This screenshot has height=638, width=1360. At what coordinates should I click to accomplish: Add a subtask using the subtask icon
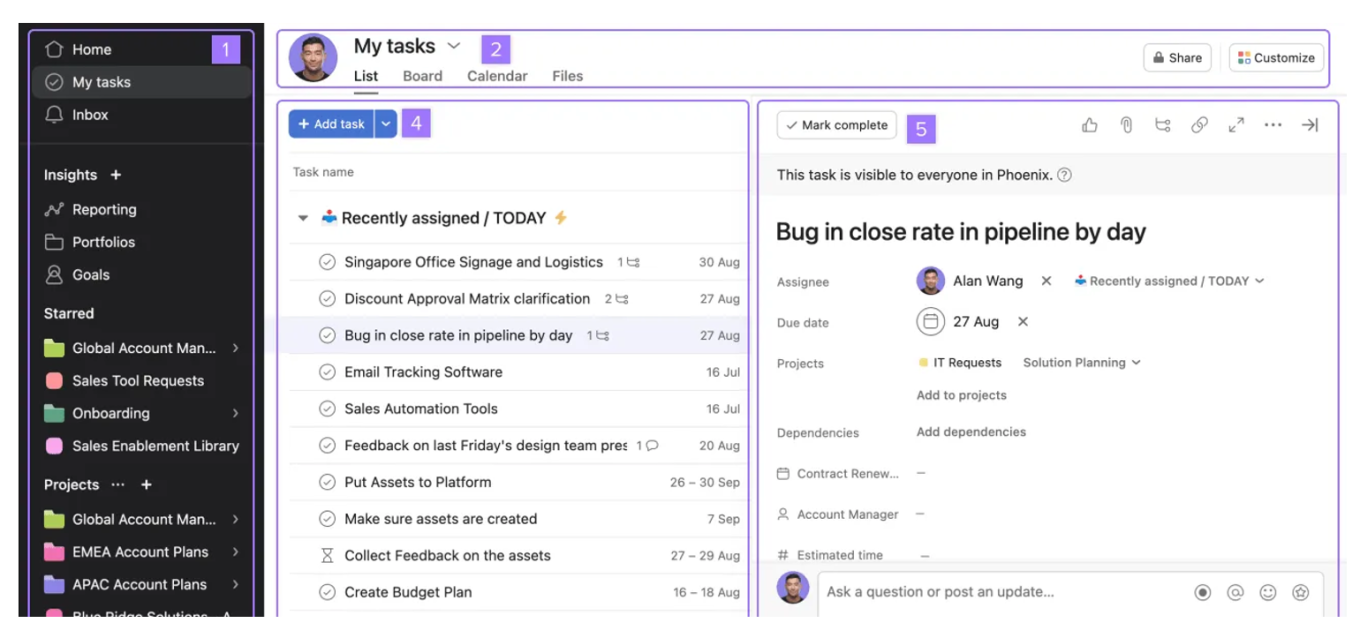(x=1163, y=124)
